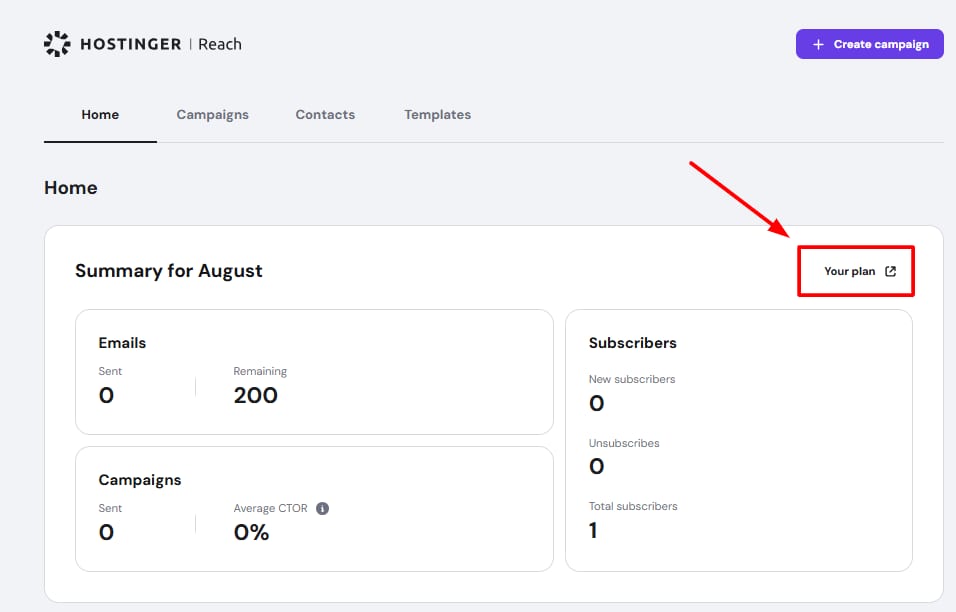The width and height of the screenshot is (956, 612).
Task: Open the Home tab
Action: (100, 115)
